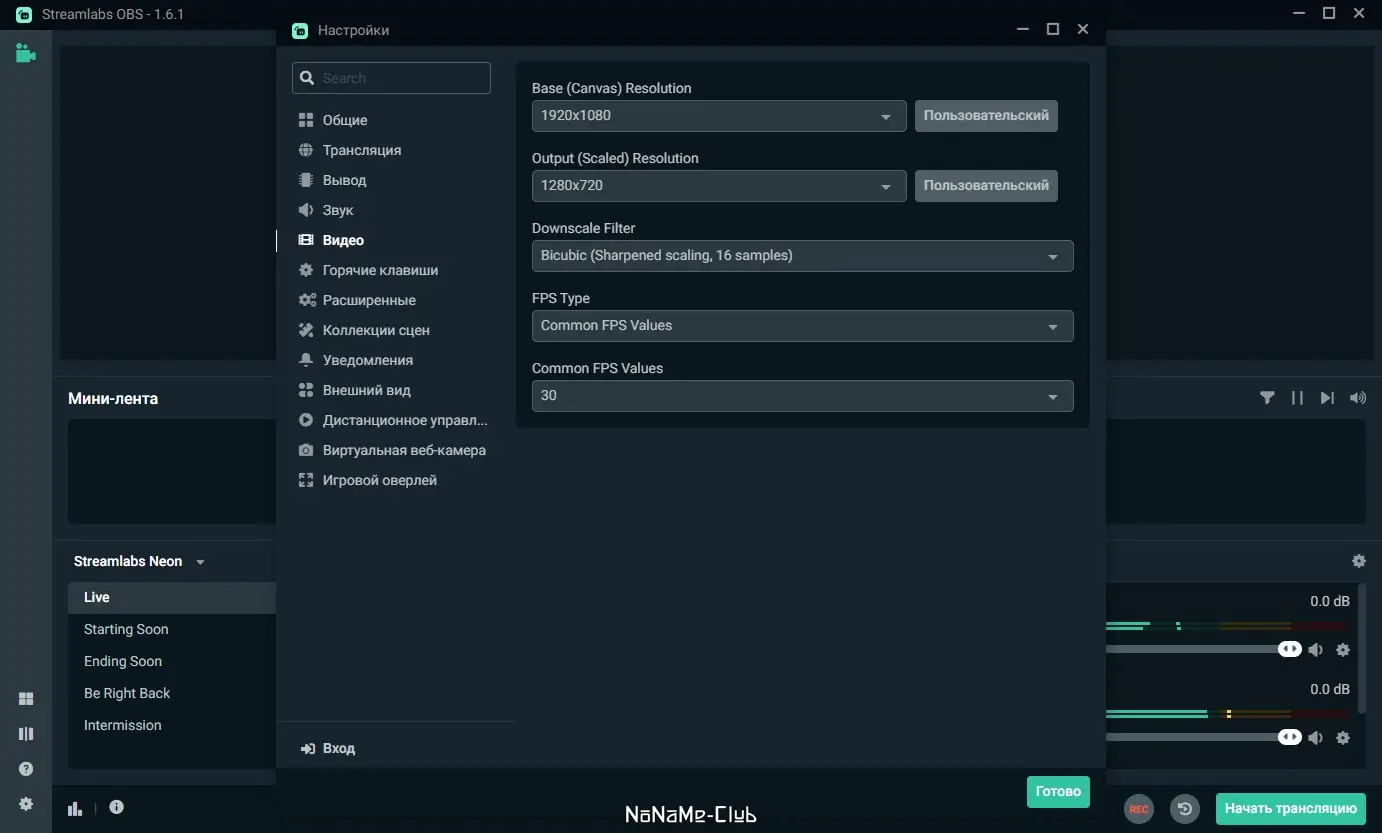Click Пользовательский next to Output Resolution
Viewport: 1382px width, 833px height.
pyautogui.click(x=986, y=186)
